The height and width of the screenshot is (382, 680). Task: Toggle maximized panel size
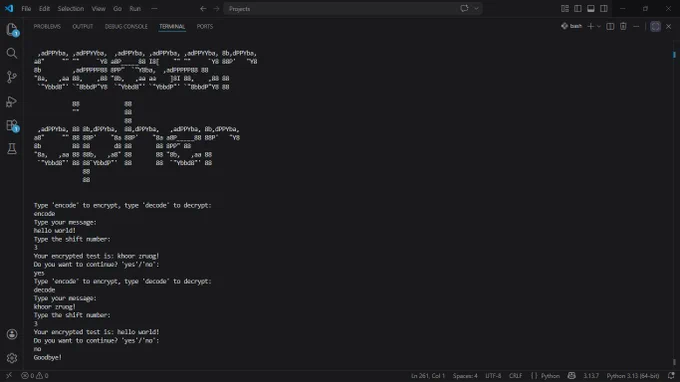click(x=655, y=26)
